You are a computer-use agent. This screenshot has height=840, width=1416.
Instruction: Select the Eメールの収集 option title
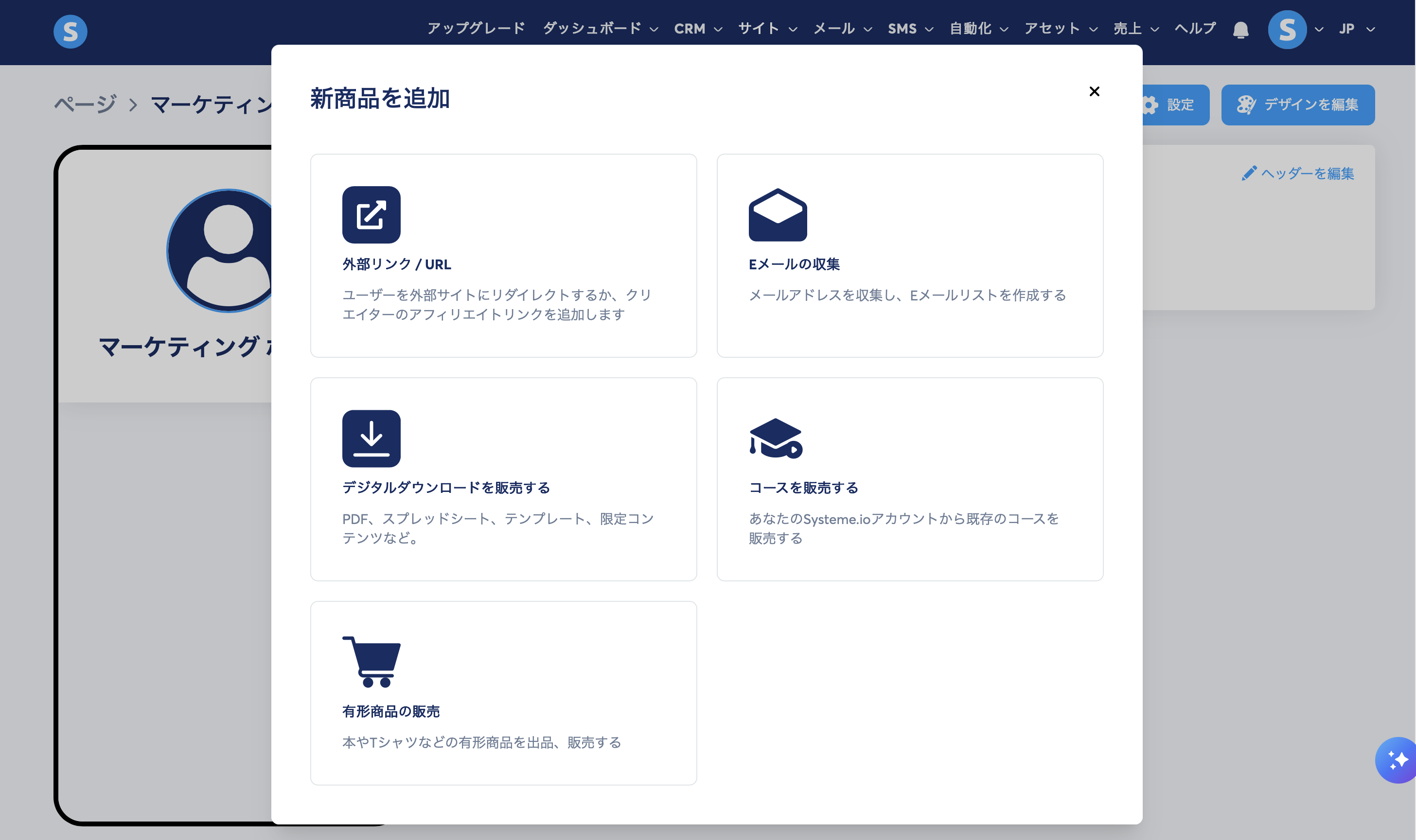(x=794, y=264)
